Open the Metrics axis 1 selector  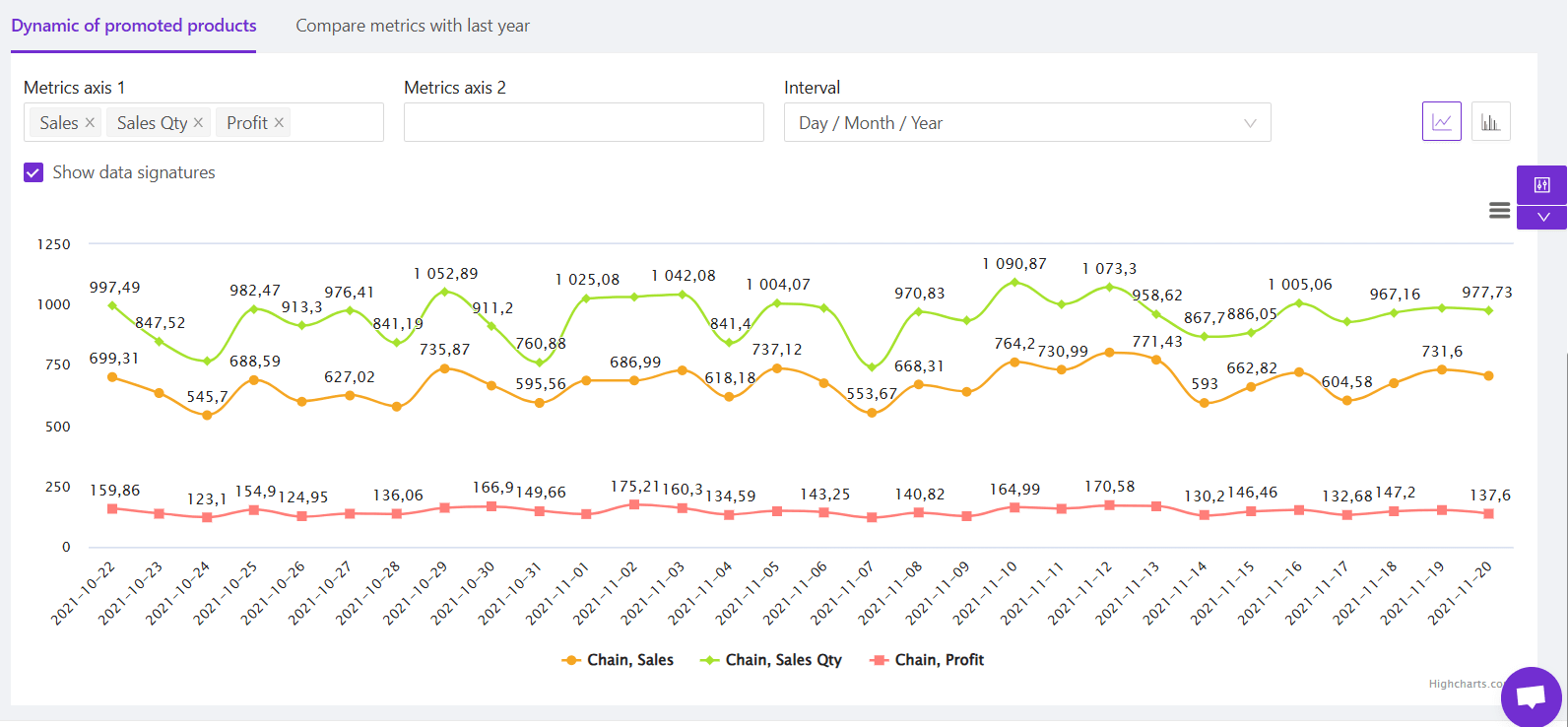pos(335,123)
